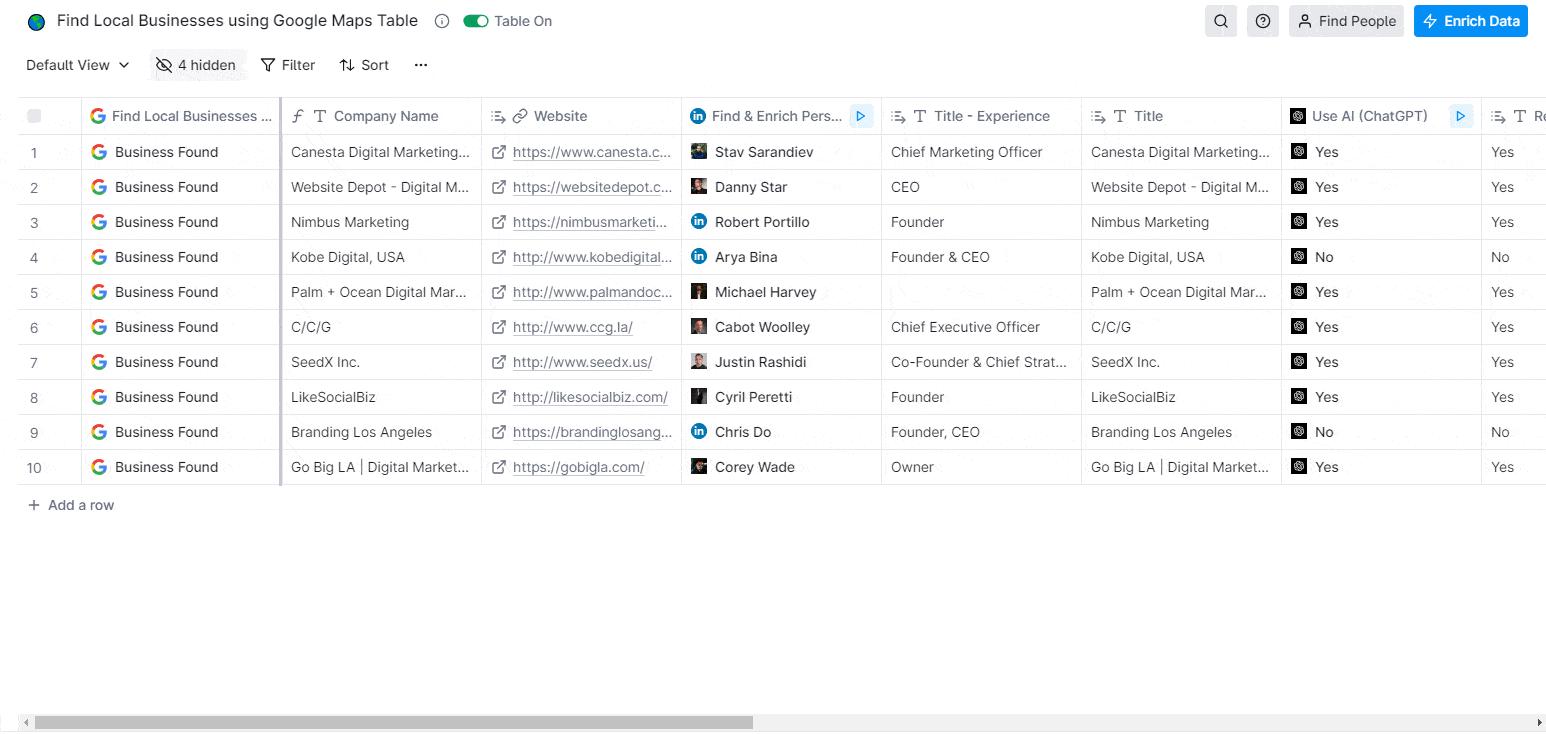Click profile photo of Stav Sarandiev
Screen dimensions: 1546x734
(699, 151)
